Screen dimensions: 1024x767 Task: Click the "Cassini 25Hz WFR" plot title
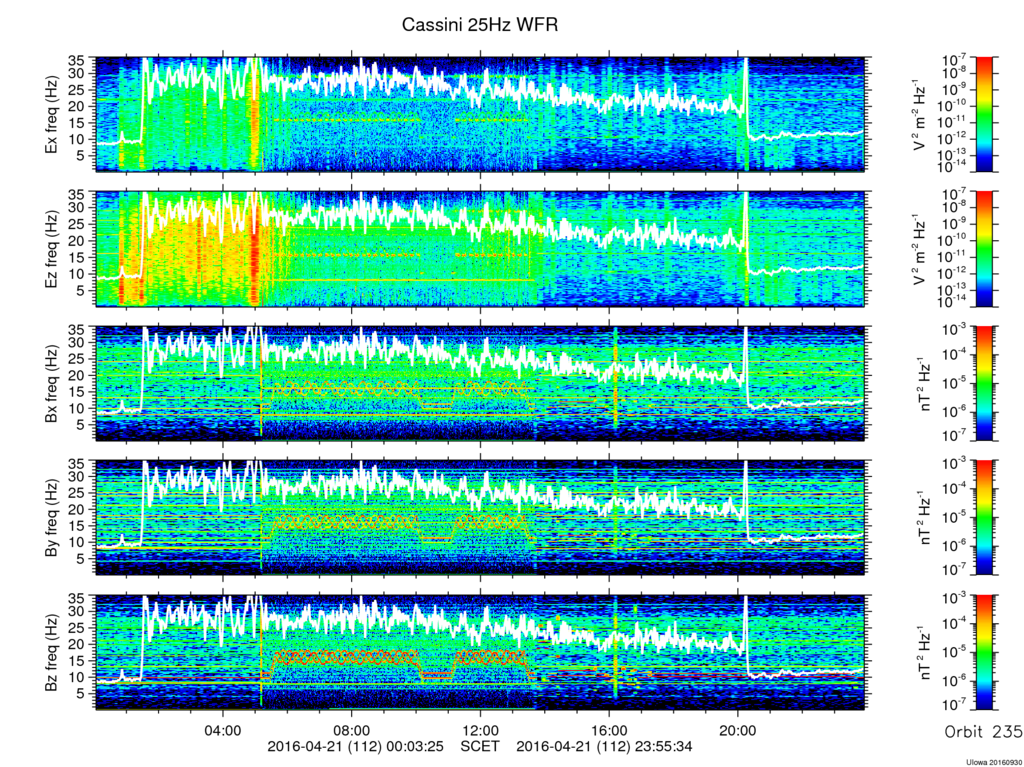tap(479, 25)
